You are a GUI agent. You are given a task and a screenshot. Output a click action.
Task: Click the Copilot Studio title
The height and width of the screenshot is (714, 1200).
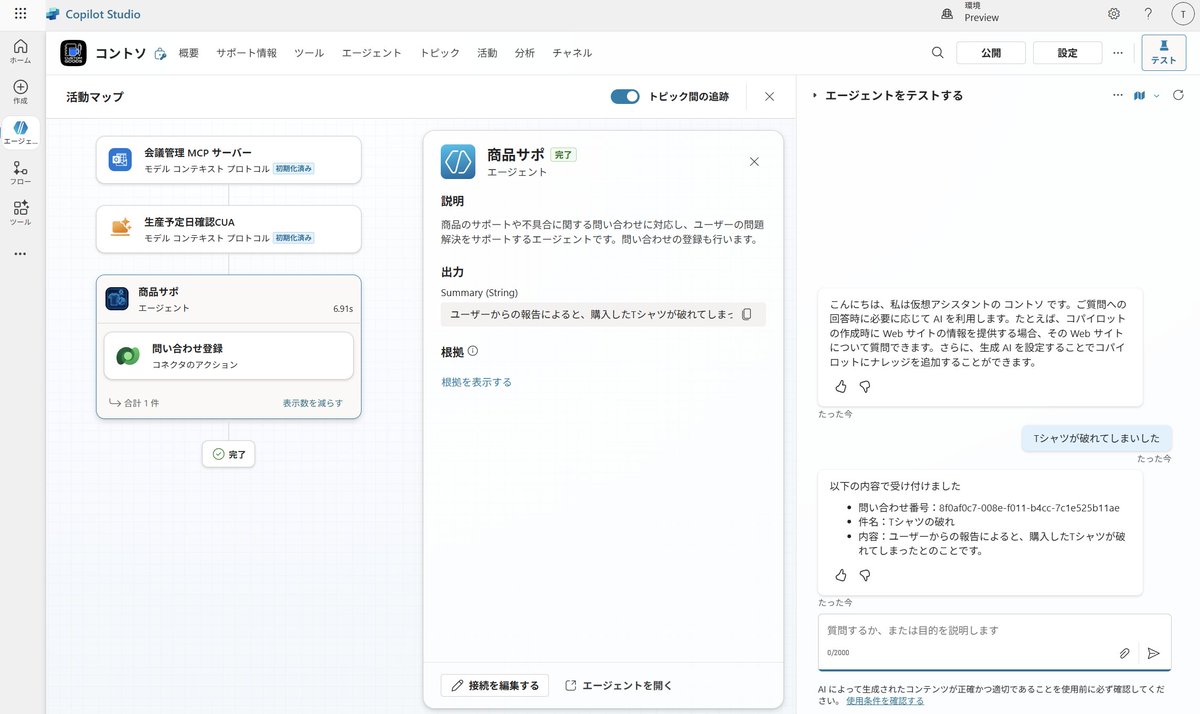103,15
